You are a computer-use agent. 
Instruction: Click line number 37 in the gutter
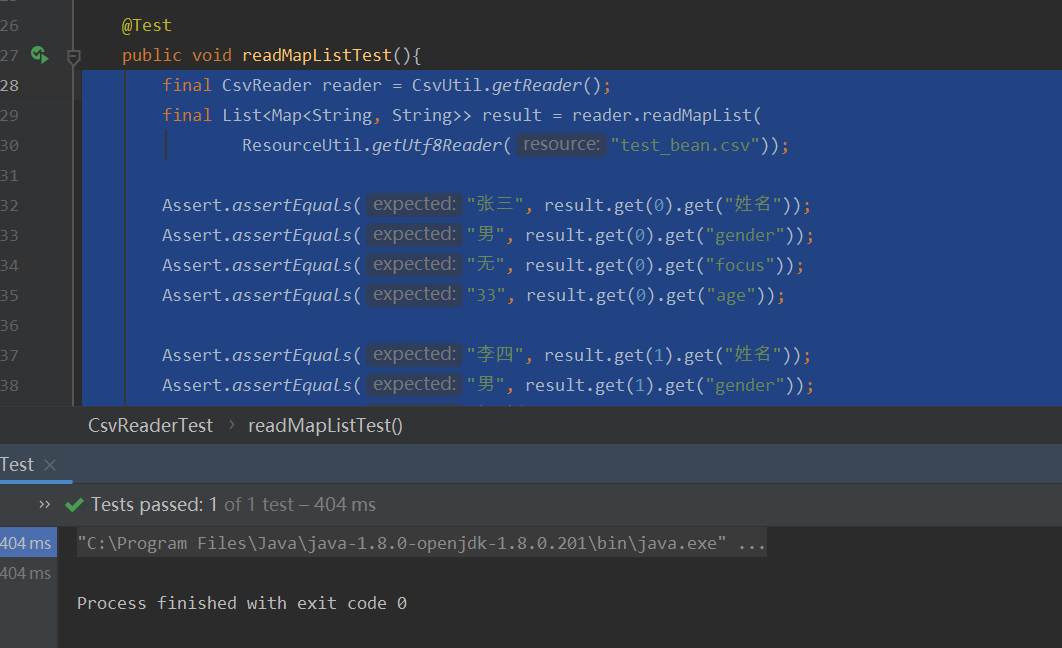[9, 355]
